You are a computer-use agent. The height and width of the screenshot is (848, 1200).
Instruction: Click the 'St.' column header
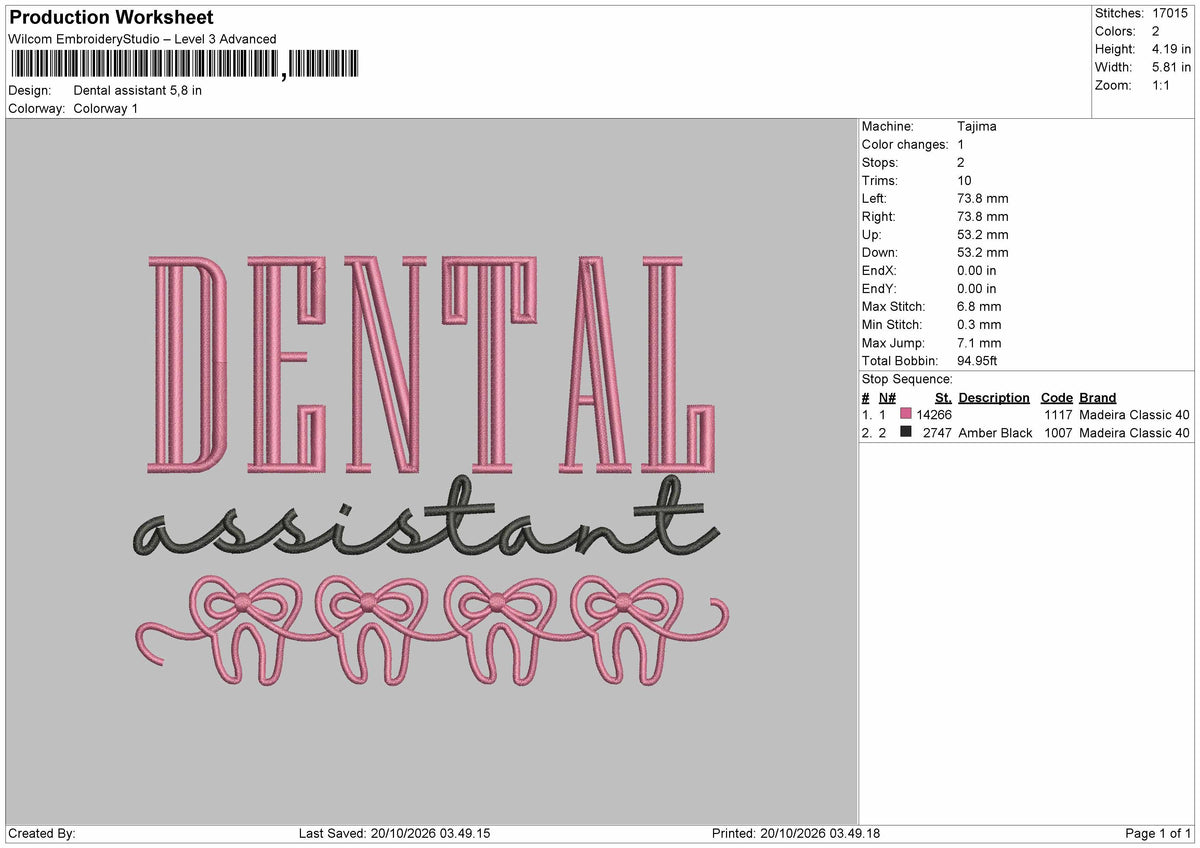pyautogui.click(x=943, y=397)
